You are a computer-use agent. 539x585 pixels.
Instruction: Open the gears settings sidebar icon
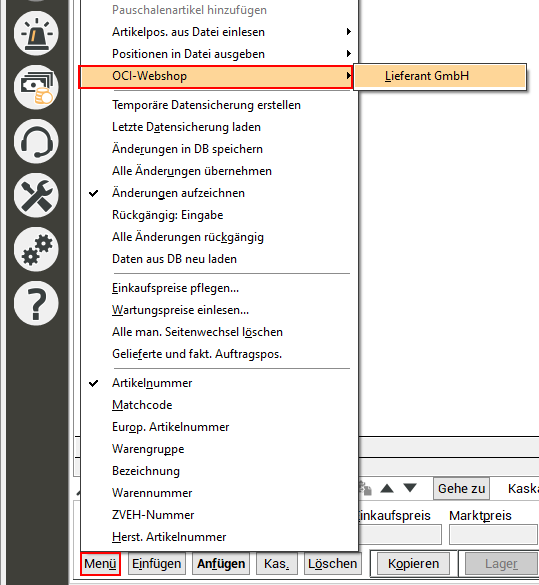point(36,249)
